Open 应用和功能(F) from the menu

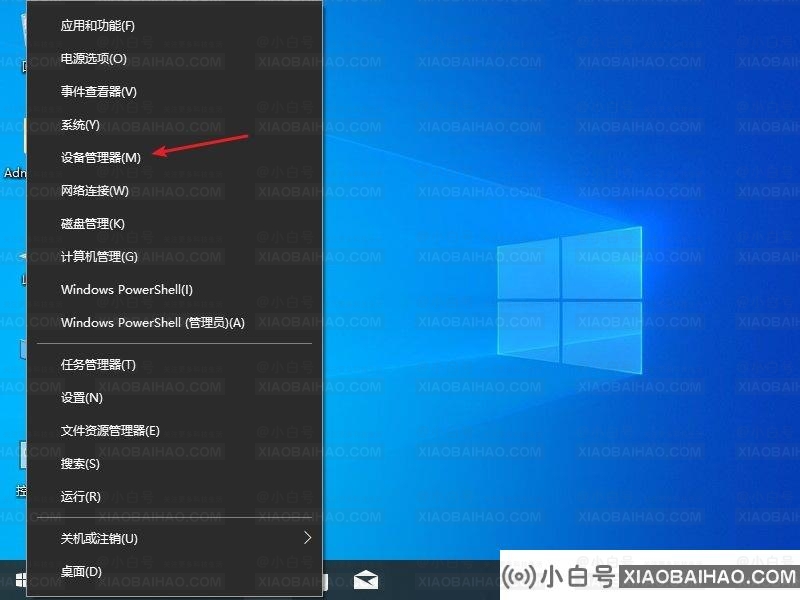pos(174,26)
